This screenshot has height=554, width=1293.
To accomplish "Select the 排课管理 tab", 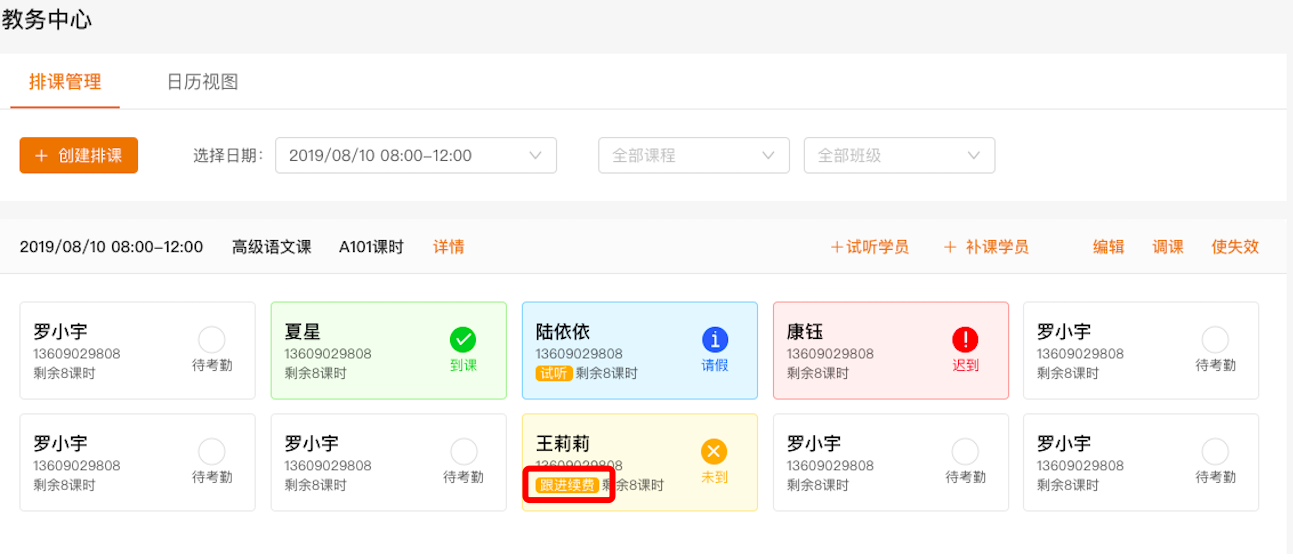I will tap(65, 82).
